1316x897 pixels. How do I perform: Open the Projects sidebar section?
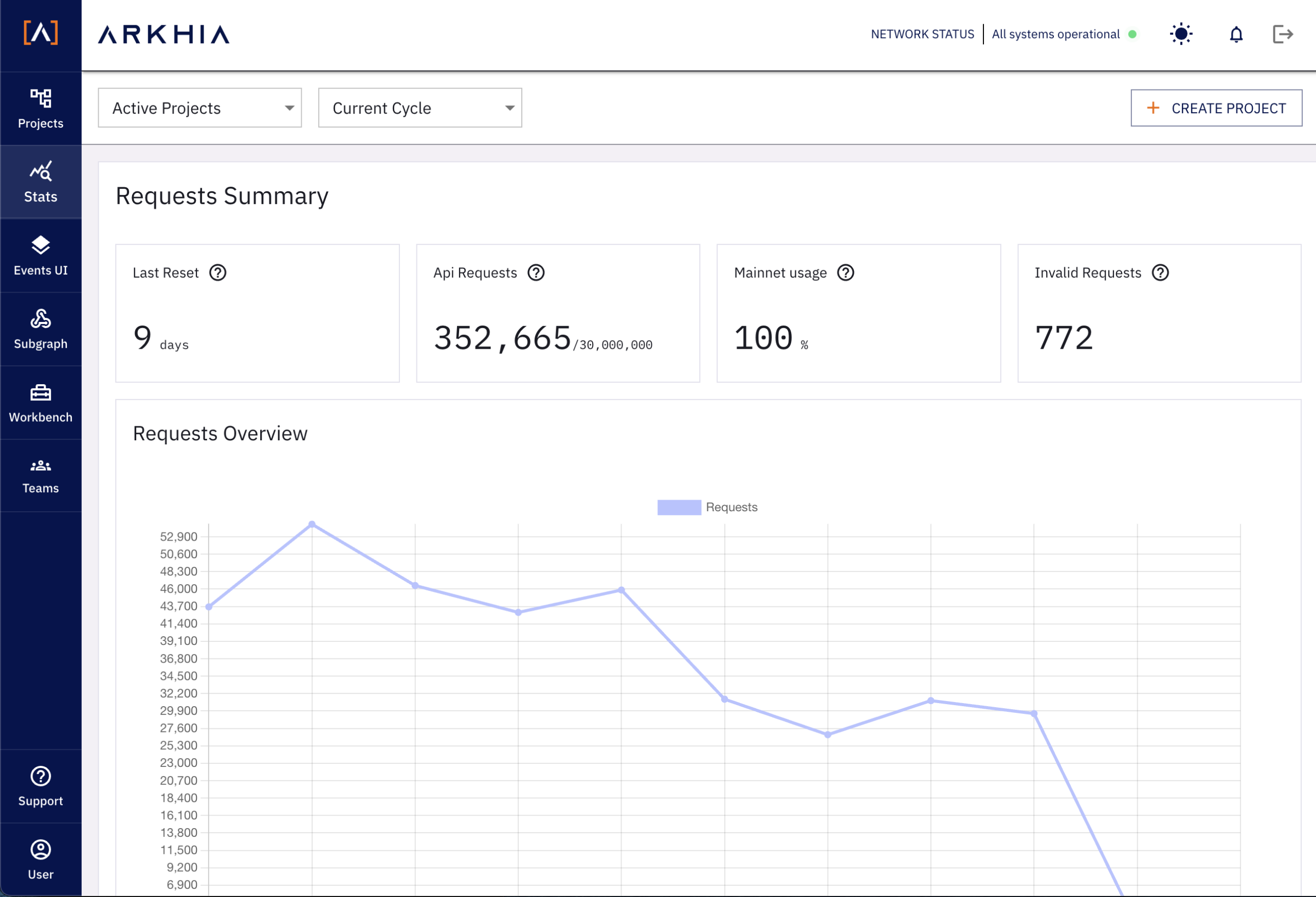[40, 108]
